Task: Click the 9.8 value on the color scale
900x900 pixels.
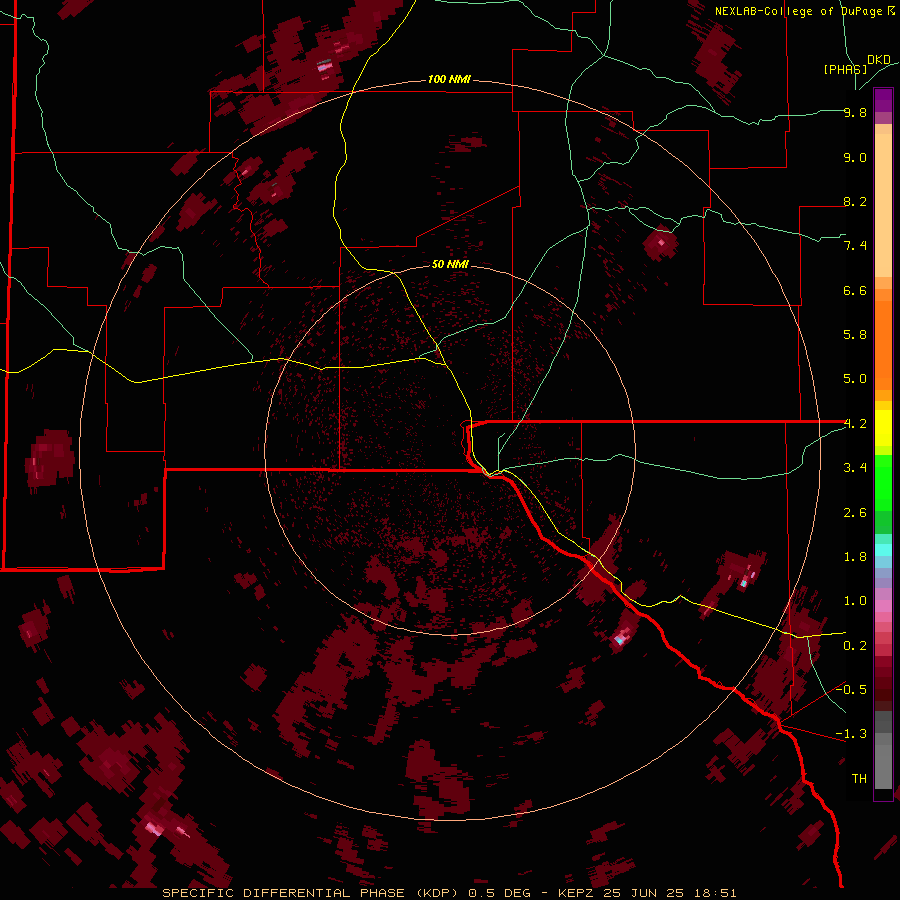Action: coord(855,112)
